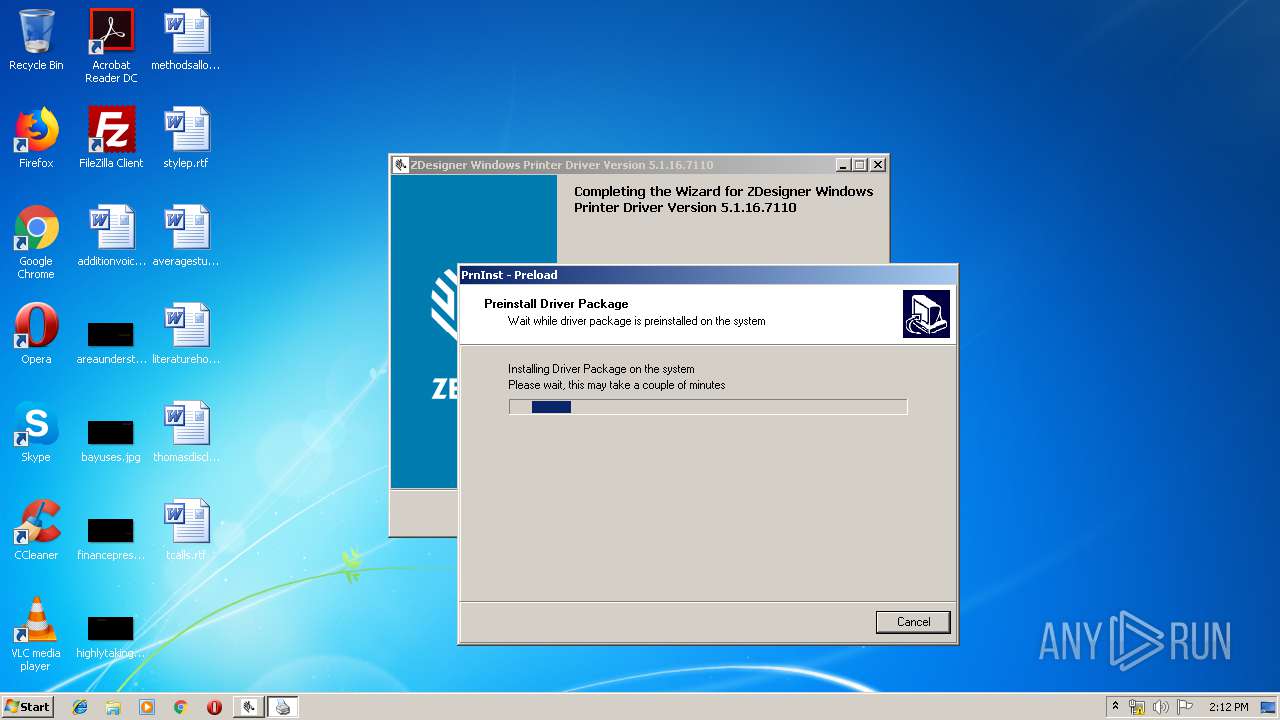Open CCleaner desktop shortcut
1280x720 pixels.
(x=36, y=530)
